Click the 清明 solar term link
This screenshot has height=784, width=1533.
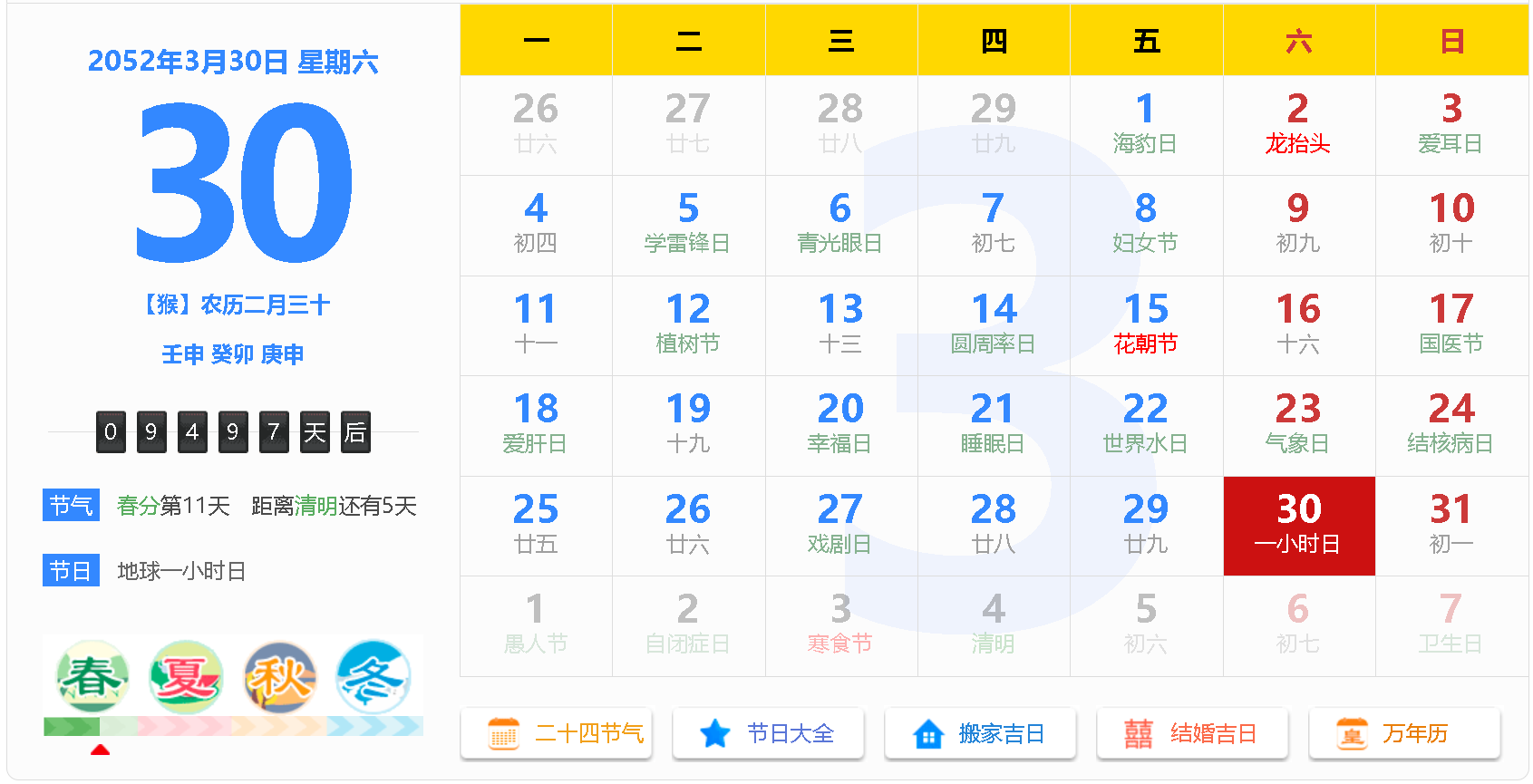click(x=315, y=506)
